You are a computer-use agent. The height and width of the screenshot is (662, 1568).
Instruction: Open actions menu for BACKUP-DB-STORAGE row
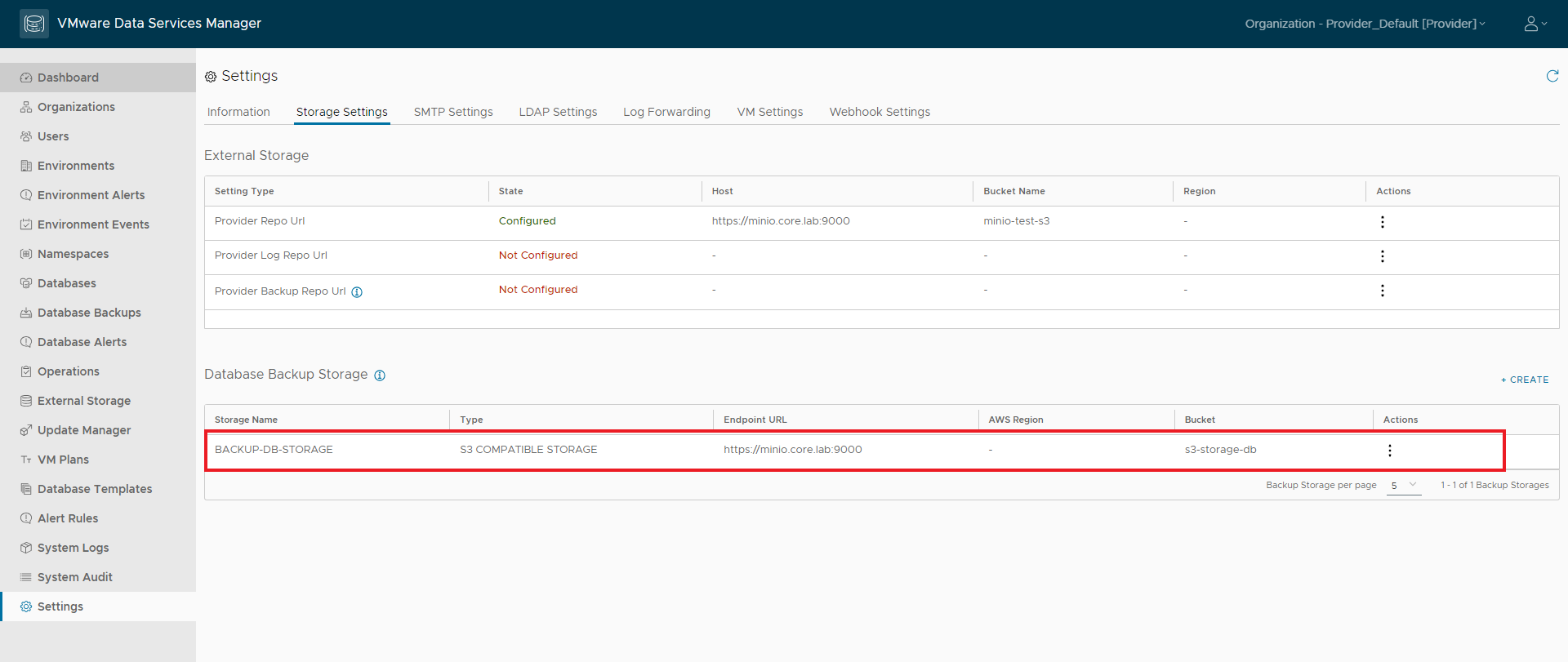[1389, 451]
